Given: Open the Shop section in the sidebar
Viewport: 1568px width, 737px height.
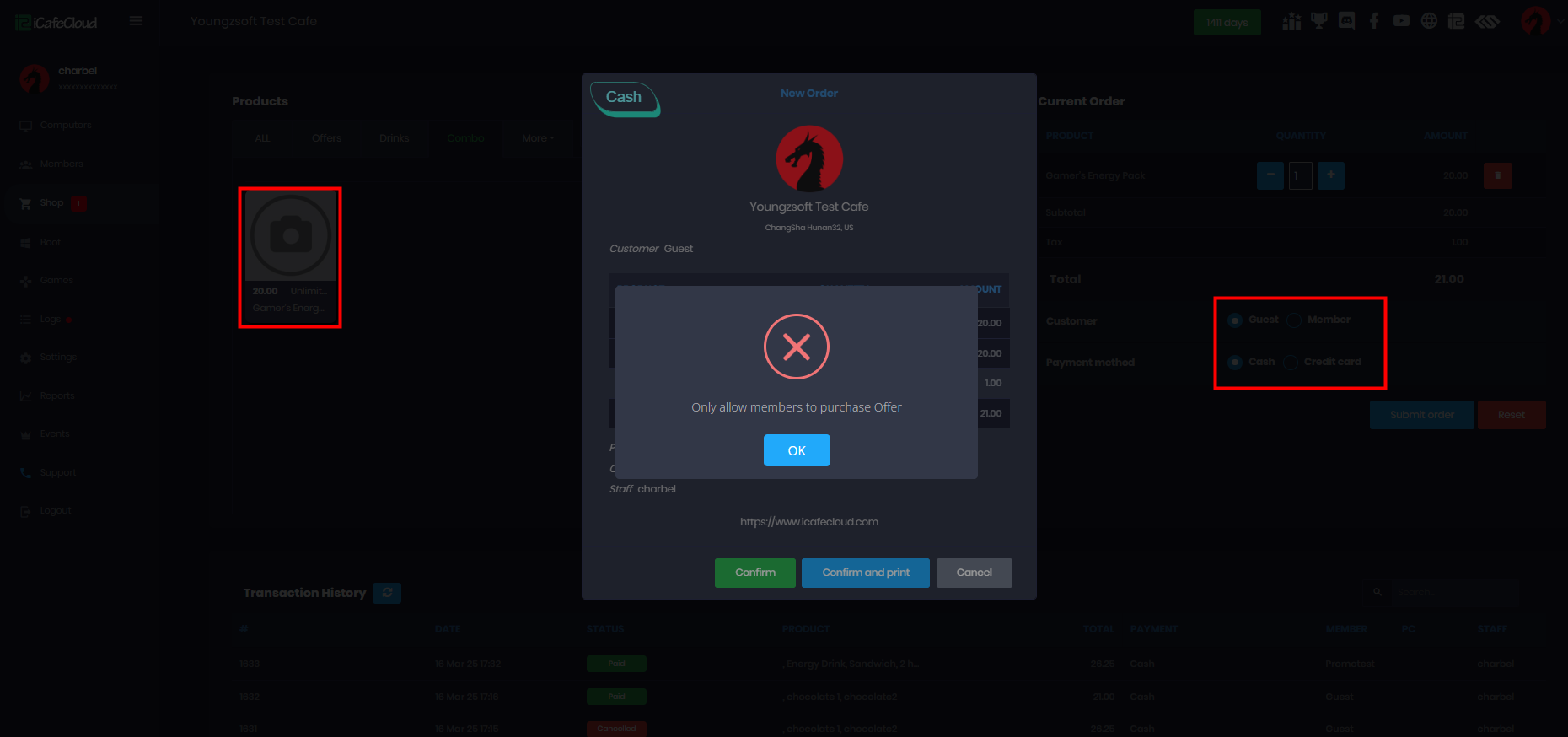Looking at the screenshot, I should click(51, 202).
